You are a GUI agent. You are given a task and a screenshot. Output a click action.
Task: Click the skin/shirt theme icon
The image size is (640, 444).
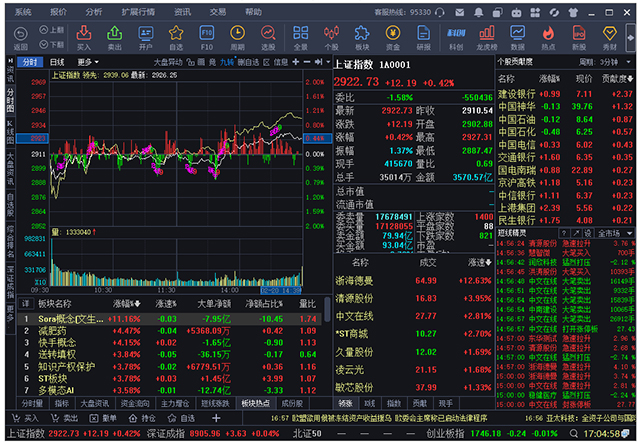[573, 13]
